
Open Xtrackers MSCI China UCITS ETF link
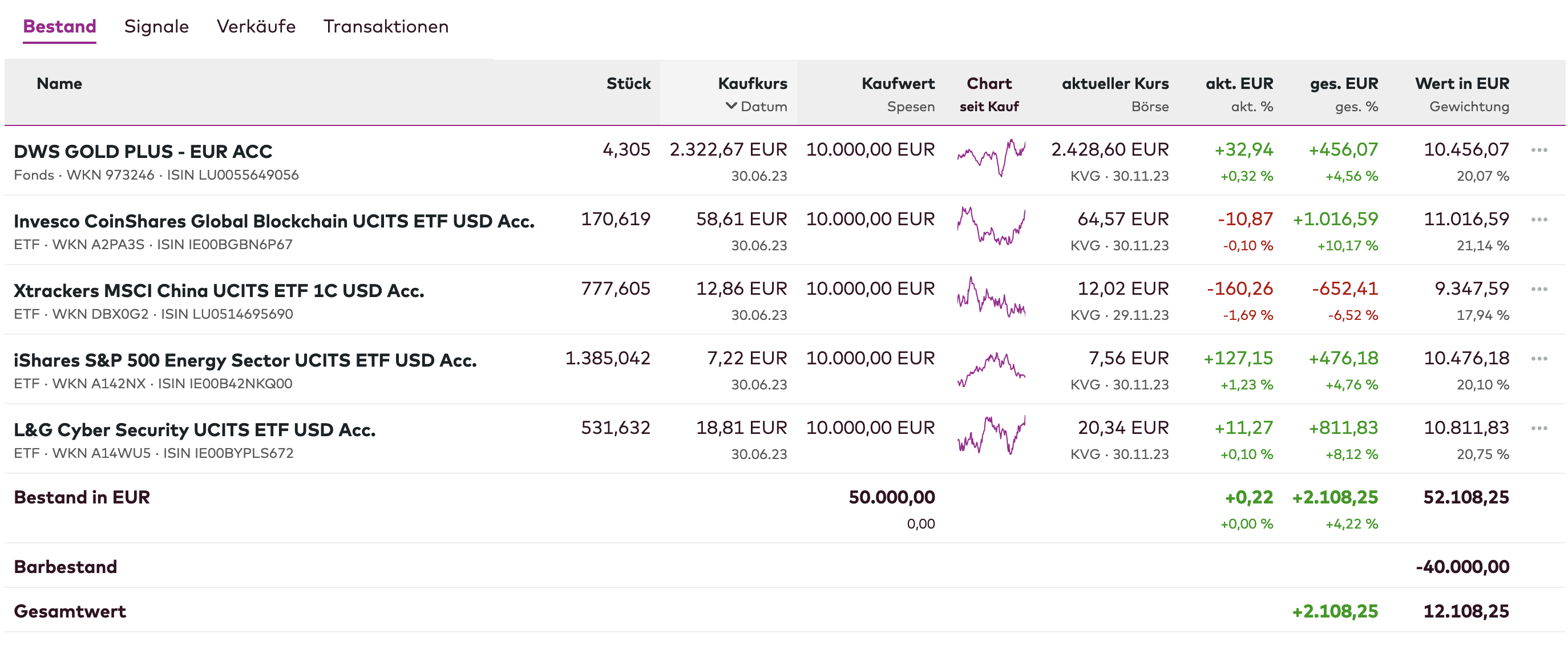pyautogui.click(x=219, y=291)
